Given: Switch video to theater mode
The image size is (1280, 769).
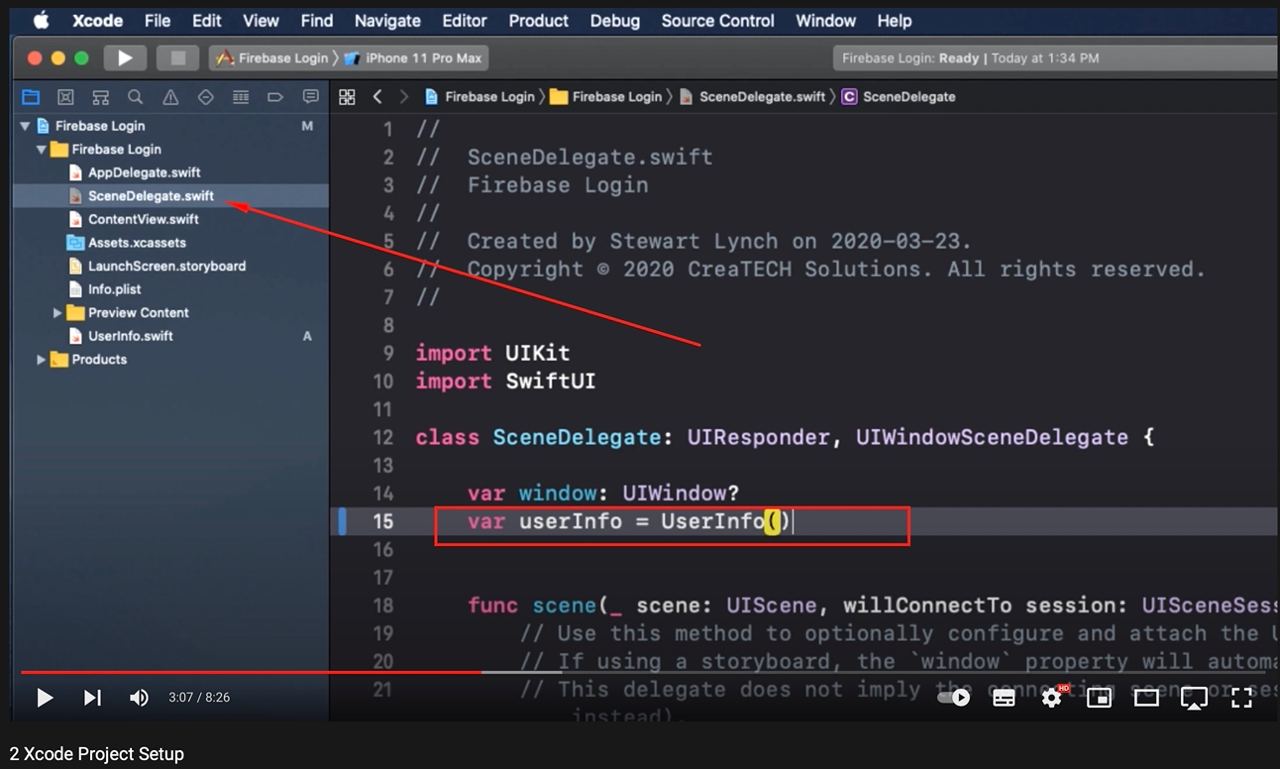Looking at the screenshot, I should pos(1146,698).
